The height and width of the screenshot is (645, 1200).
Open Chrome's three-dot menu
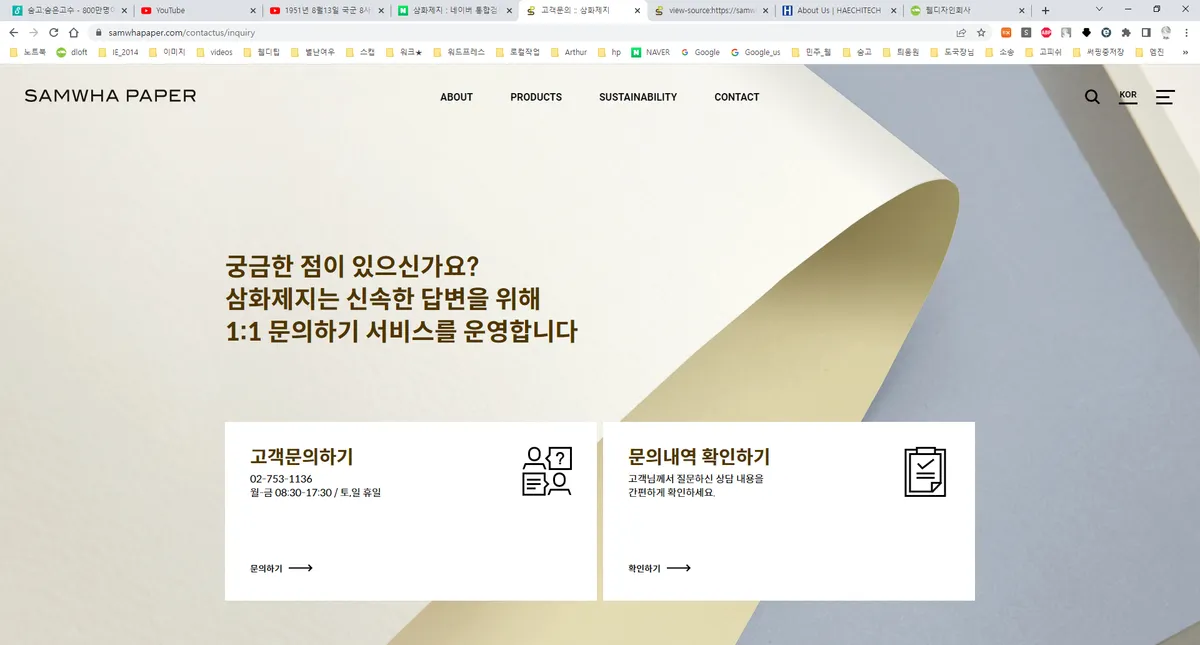coord(1186,32)
